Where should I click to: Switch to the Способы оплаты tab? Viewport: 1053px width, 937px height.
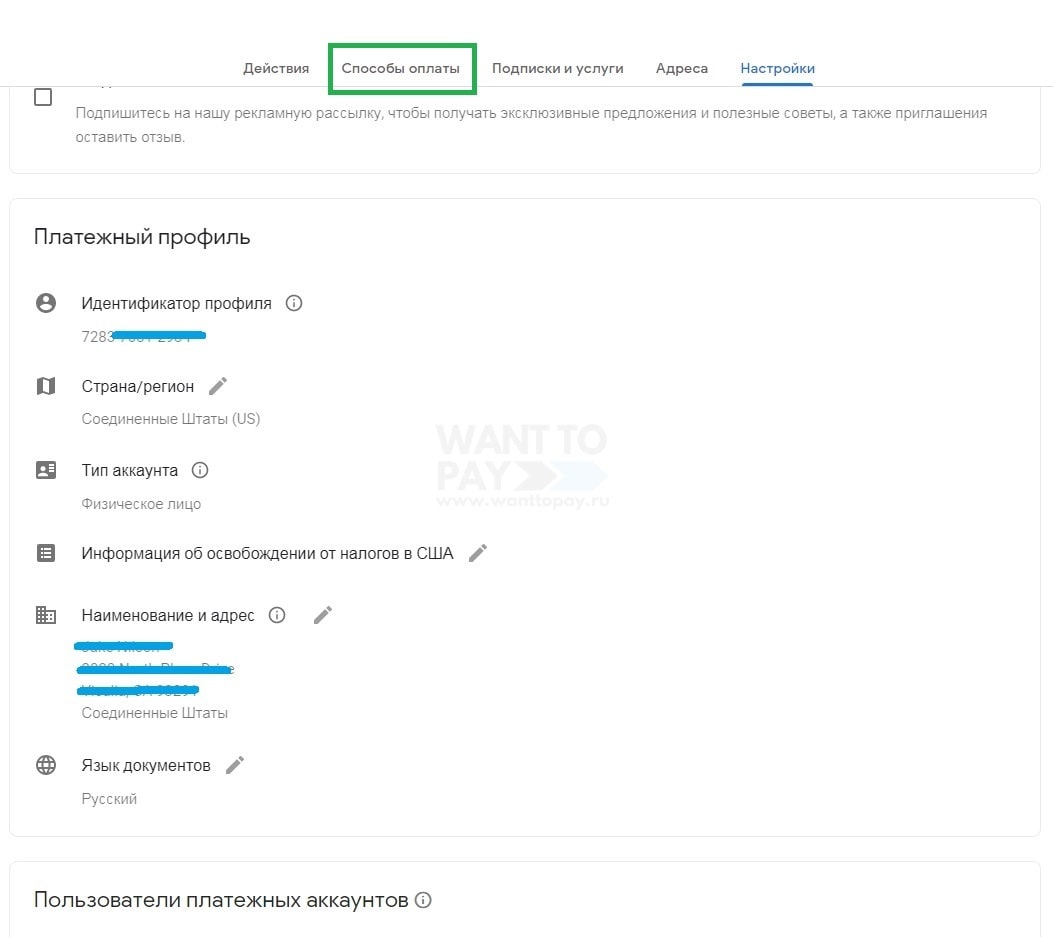tap(401, 68)
